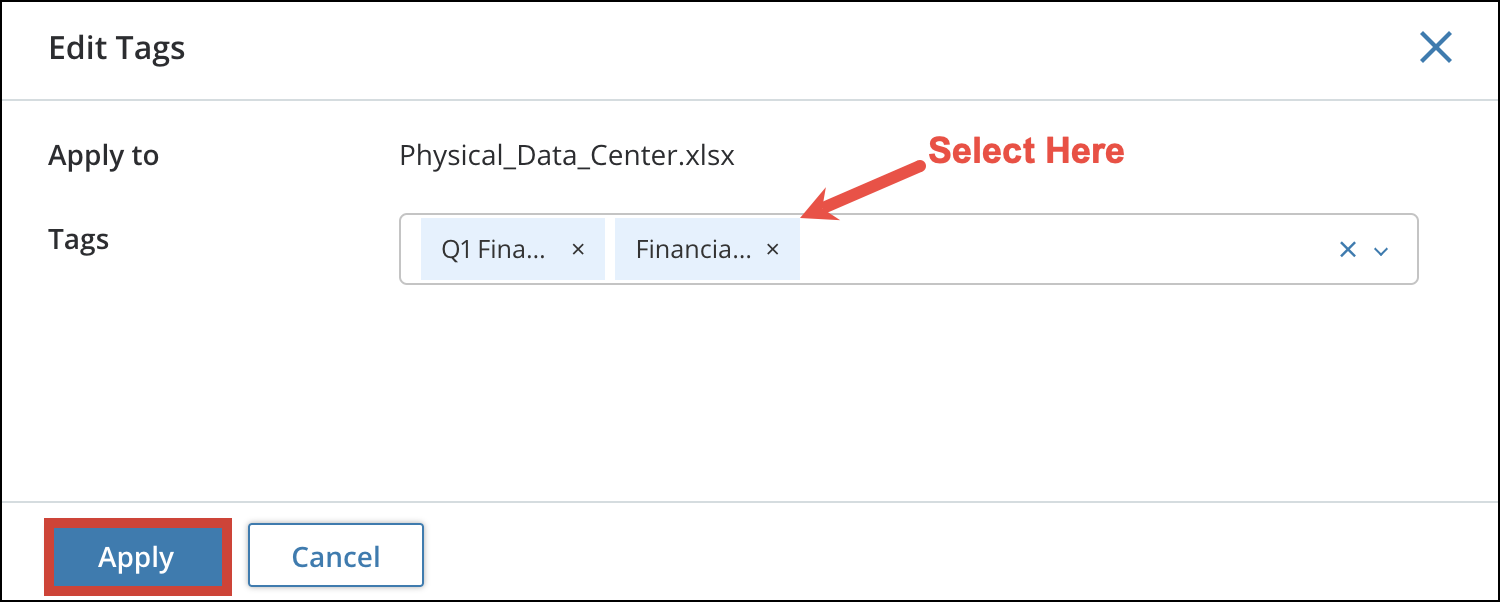Click inside the Tags input area
Screen dimensions: 1500x602
click(1050, 249)
